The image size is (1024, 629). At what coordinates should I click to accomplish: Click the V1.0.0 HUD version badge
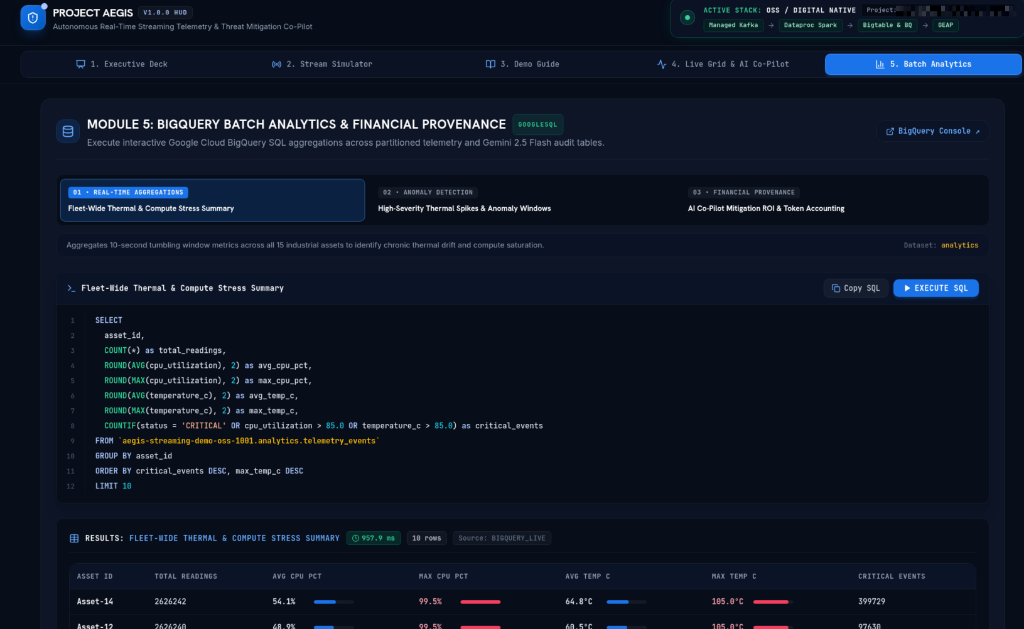(165, 12)
